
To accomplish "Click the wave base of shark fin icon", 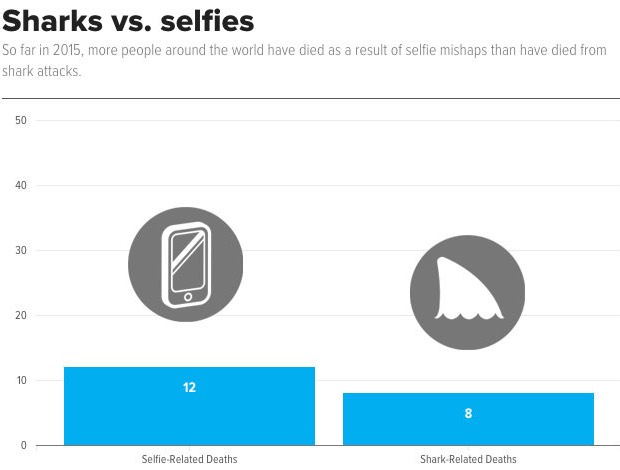I will [469, 316].
